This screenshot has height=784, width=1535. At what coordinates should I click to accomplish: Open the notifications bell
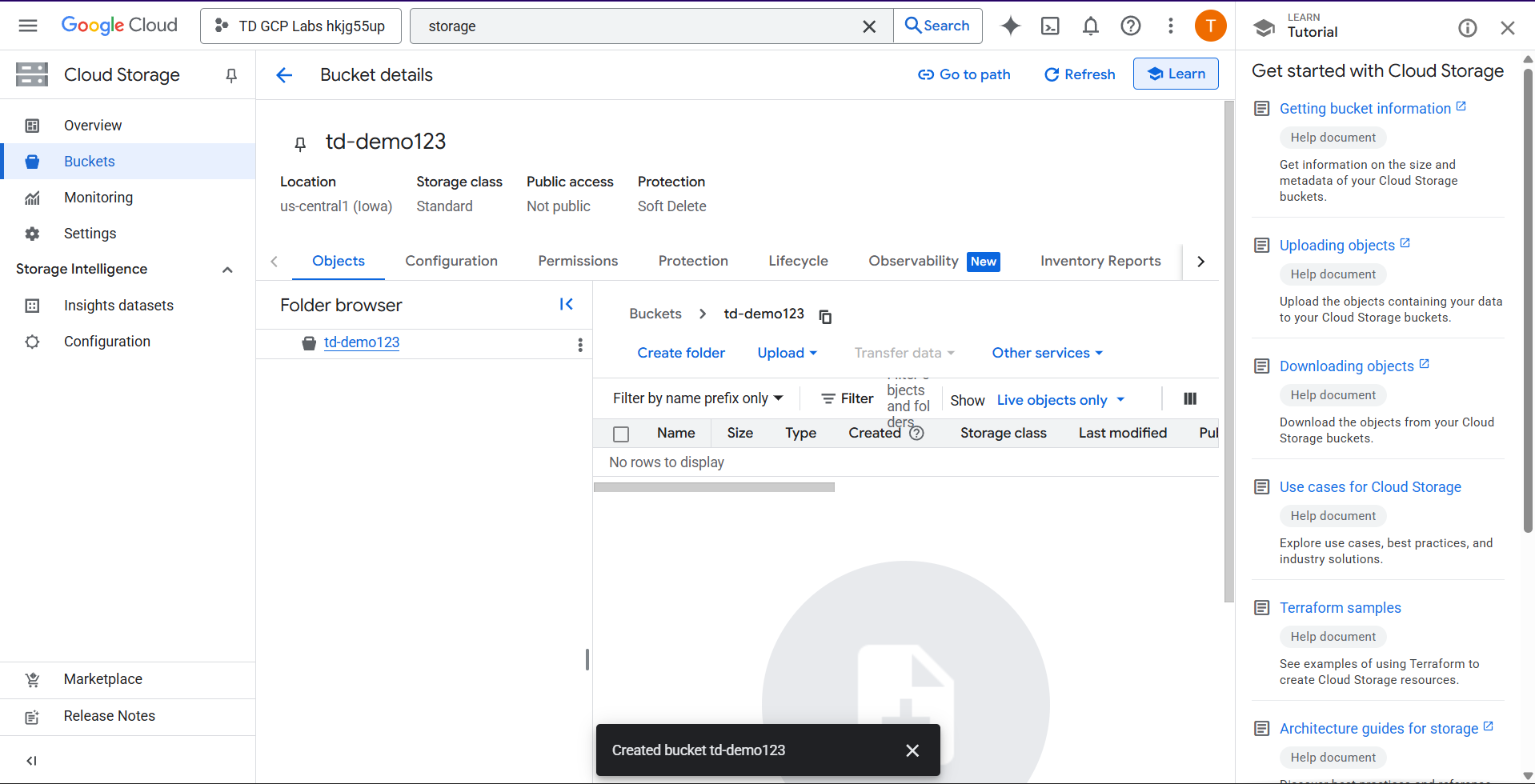tap(1090, 26)
